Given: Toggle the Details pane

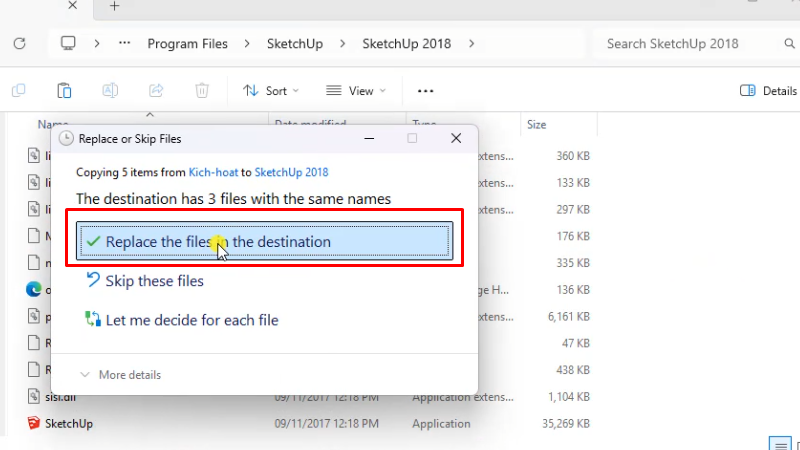Looking at the screenshot, I should pos(768,91).
